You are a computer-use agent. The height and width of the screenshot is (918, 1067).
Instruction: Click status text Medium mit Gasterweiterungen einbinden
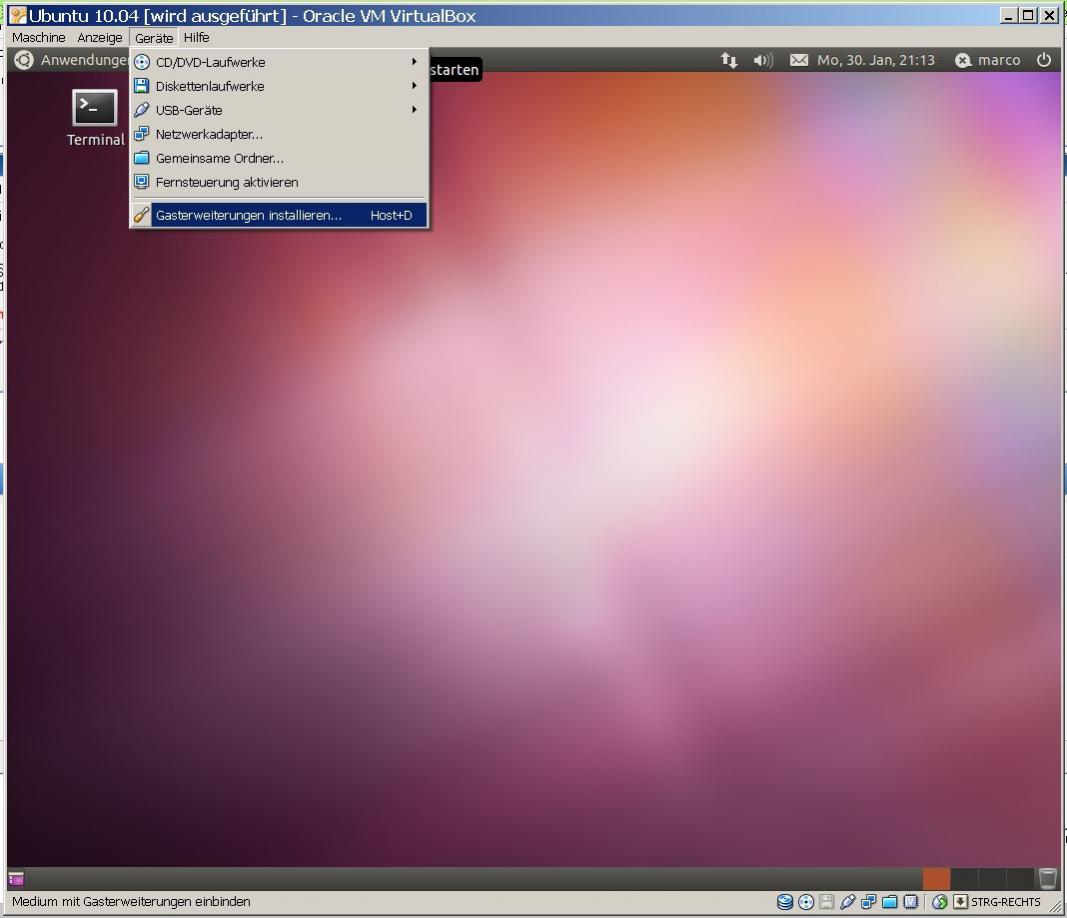tap(131, 902)
